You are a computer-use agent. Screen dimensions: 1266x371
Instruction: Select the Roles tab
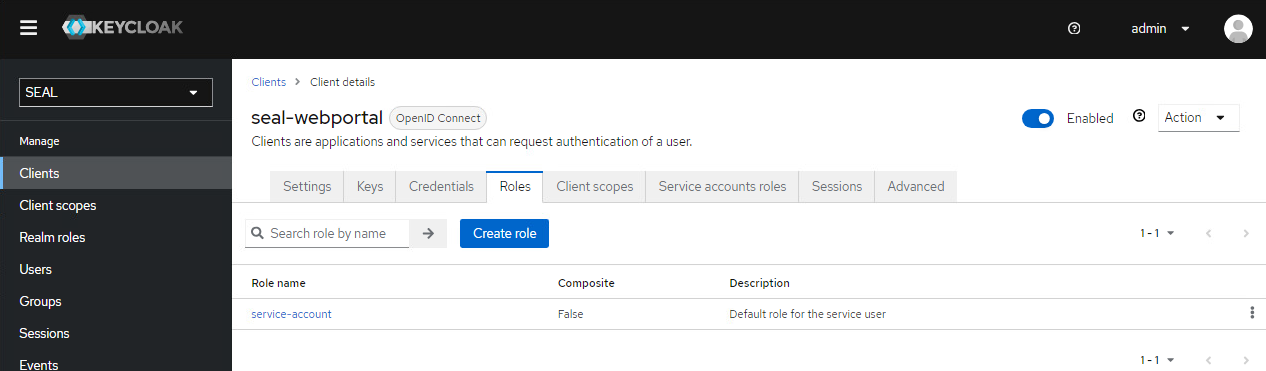point(515,186)
